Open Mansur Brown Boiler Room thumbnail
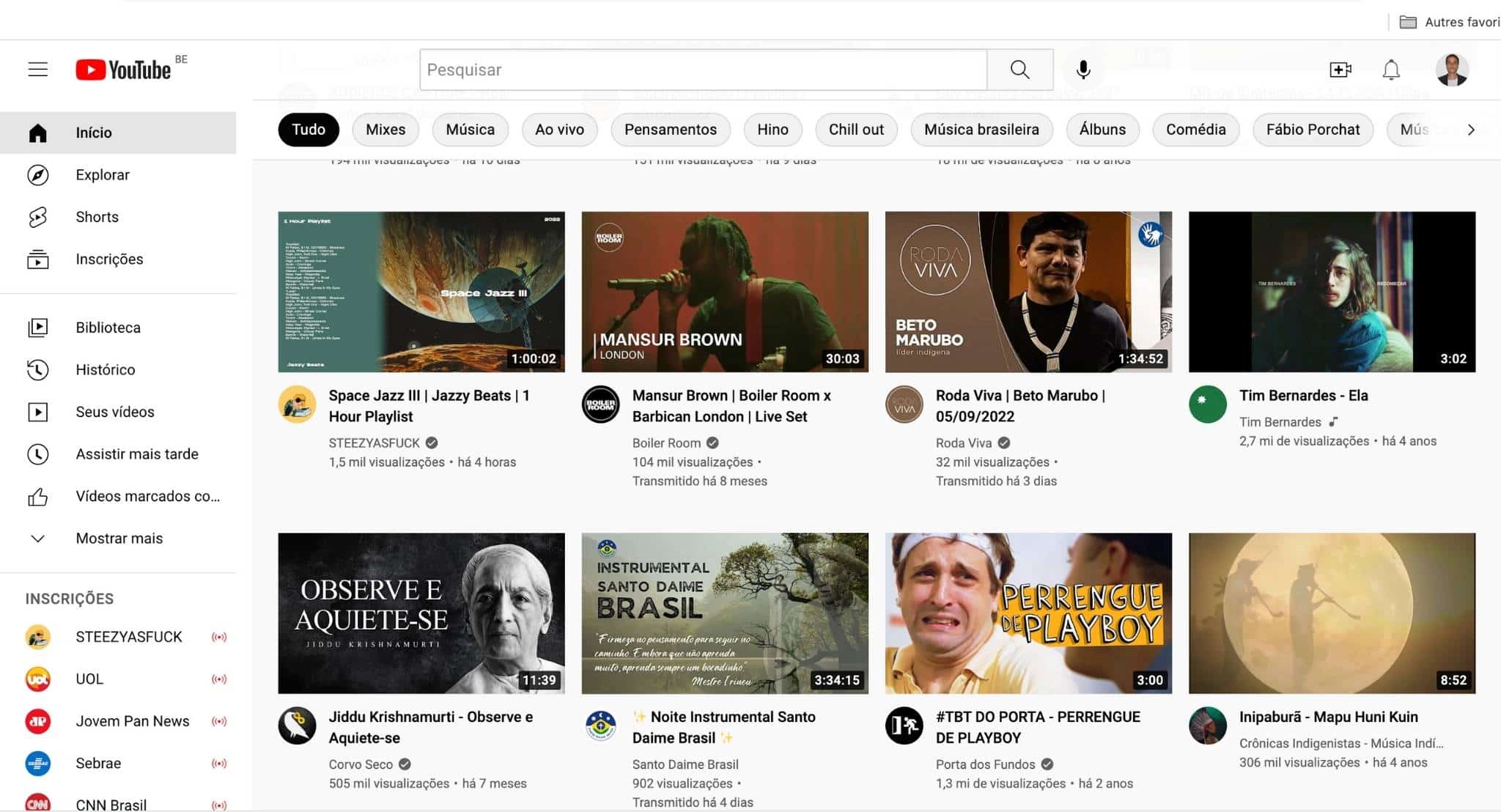 click(725, 292)
